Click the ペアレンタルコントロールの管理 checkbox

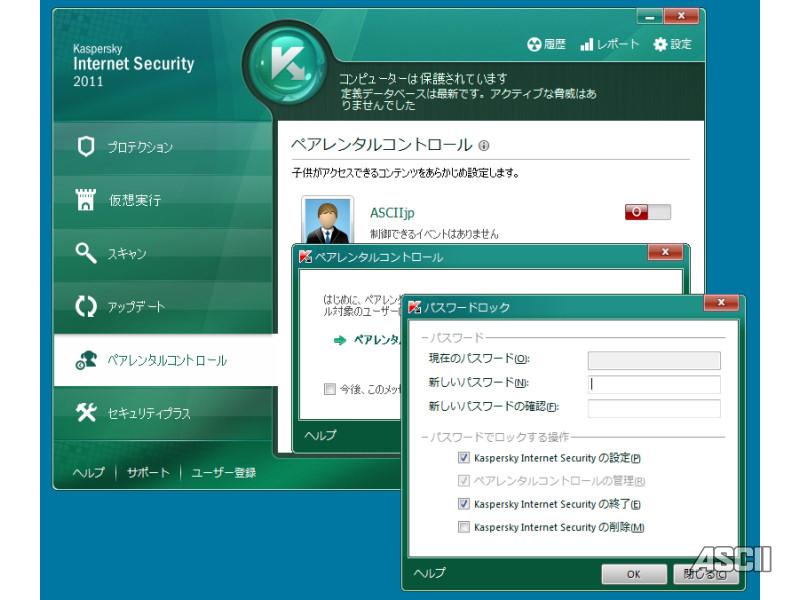463,481
